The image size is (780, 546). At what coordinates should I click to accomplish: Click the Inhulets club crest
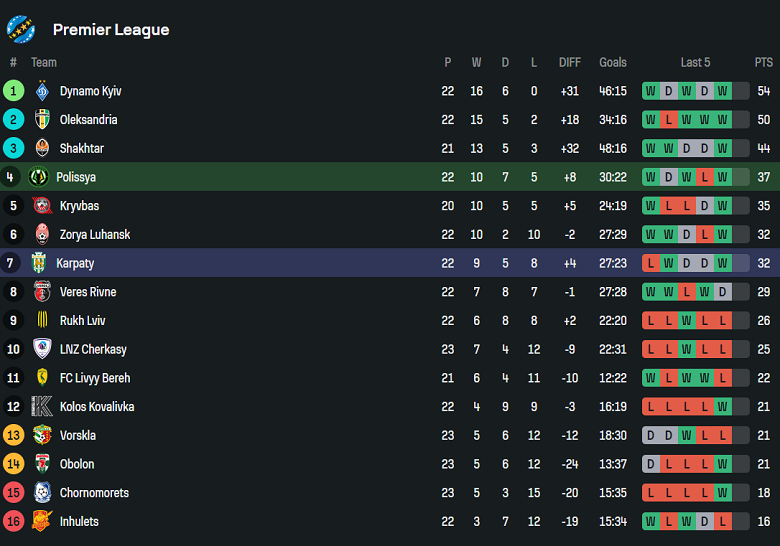pyautogui.click(x=42, y=522)
